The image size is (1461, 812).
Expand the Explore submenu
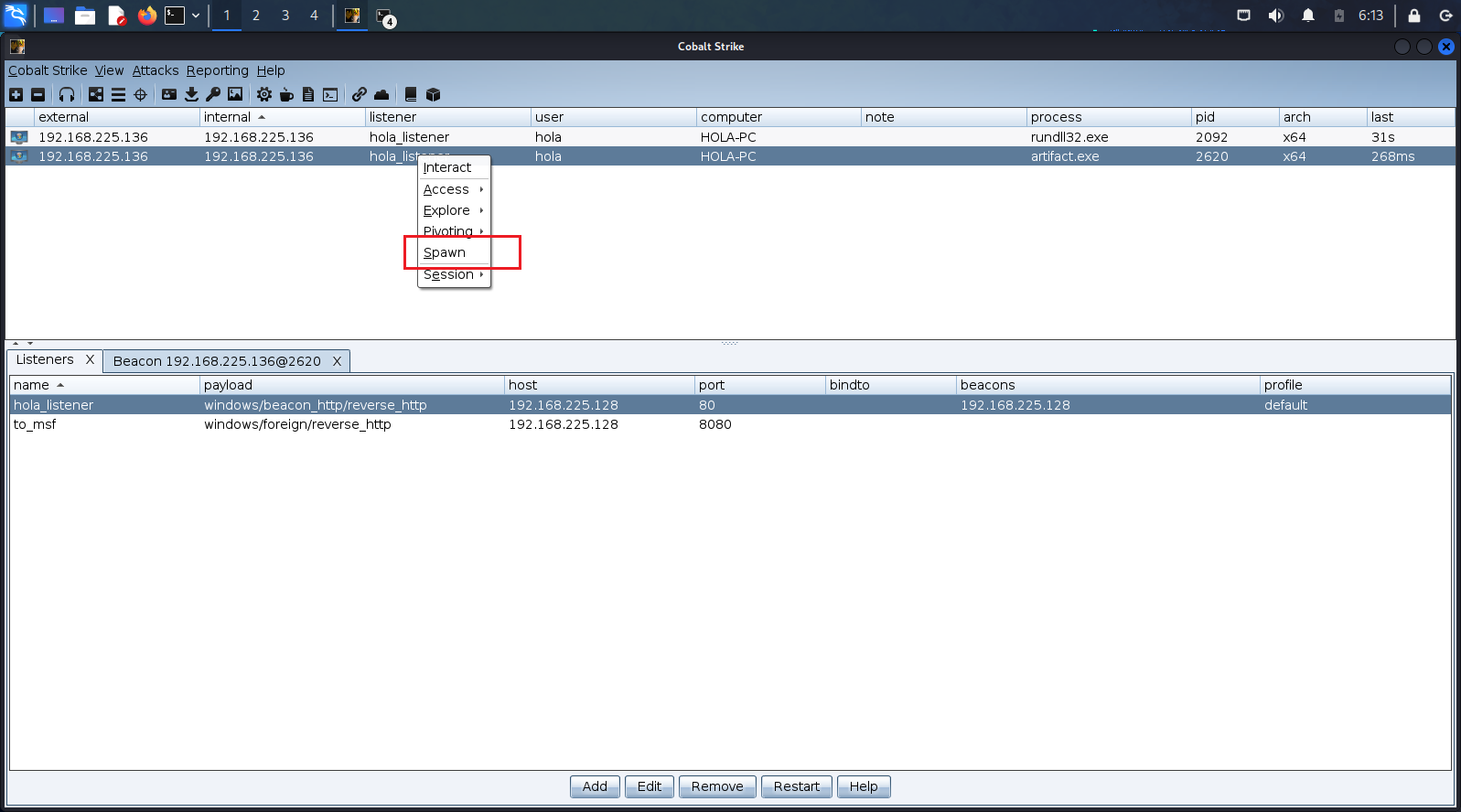pos(454,210)
